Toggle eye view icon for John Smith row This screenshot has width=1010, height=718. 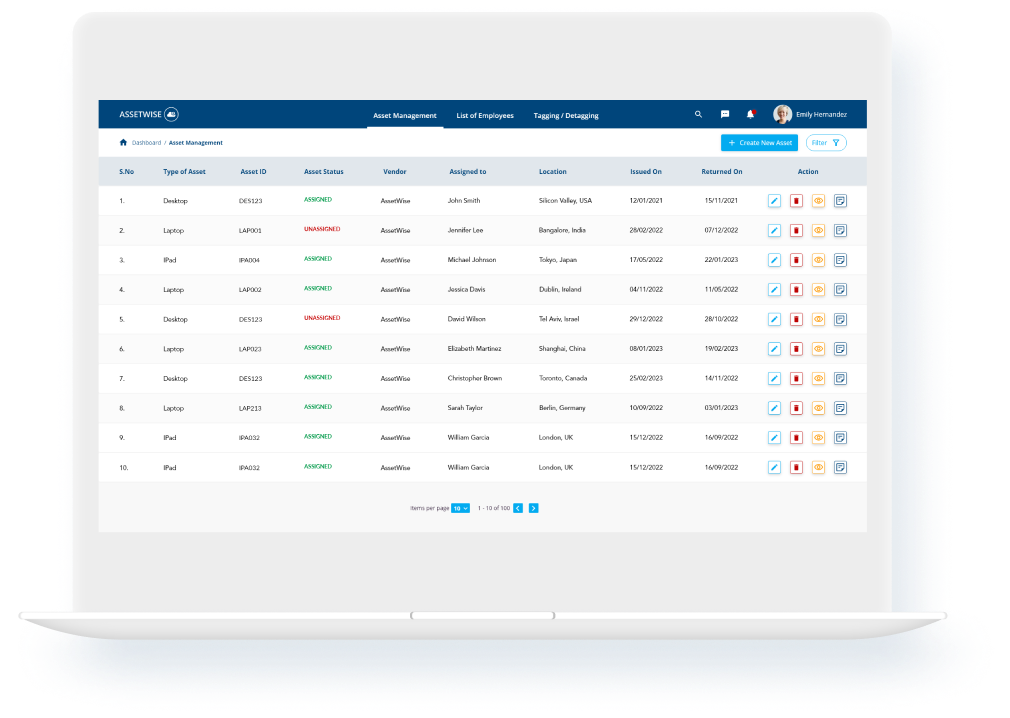click(818, 201)
